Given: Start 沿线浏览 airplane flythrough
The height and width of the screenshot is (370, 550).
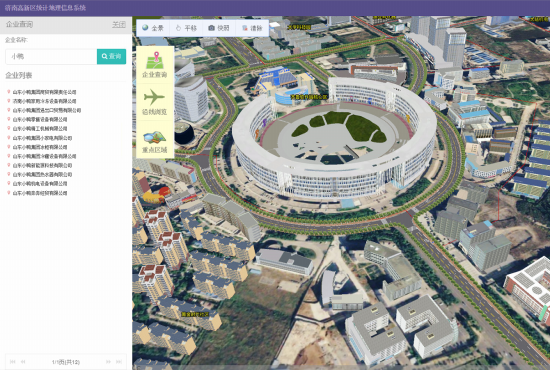Looking at the screenshot, I should coord(155,102).
